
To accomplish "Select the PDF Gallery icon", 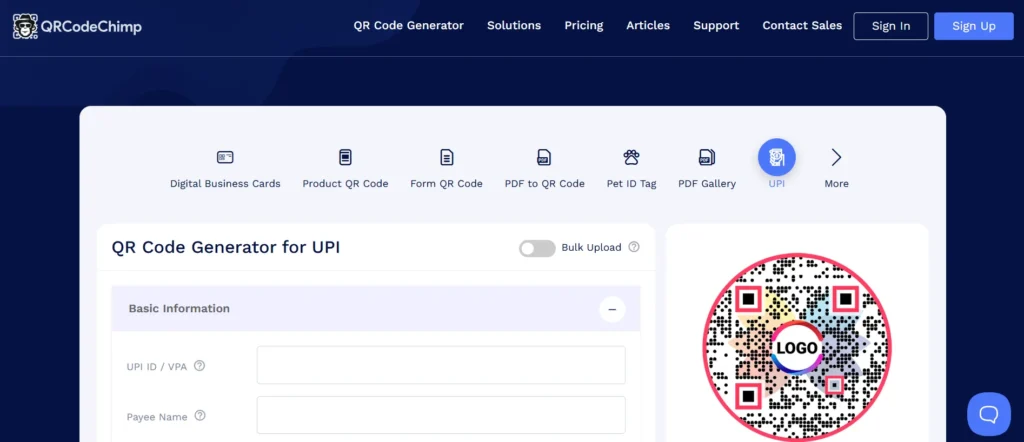I will click(x=706, y=157).
